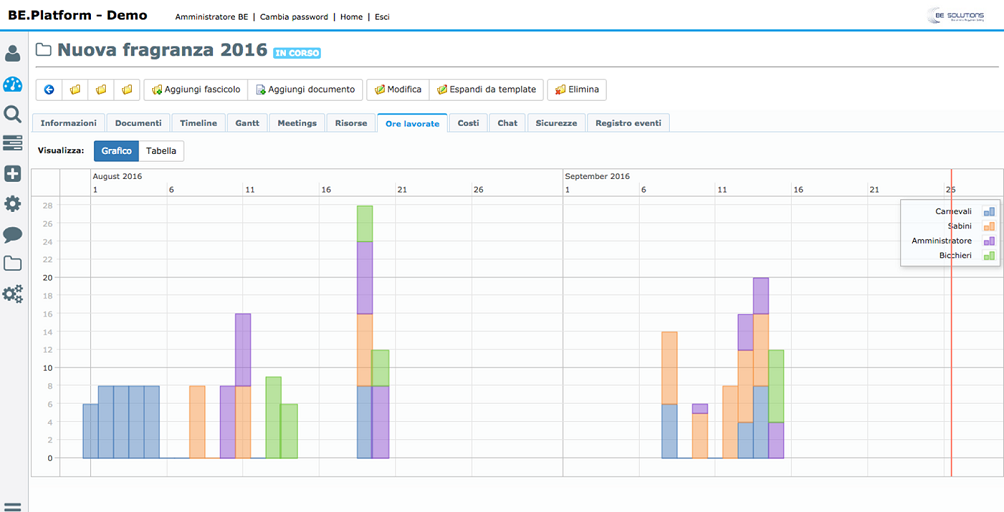Open the double gears configuration sidebar icon

[12, 294]
